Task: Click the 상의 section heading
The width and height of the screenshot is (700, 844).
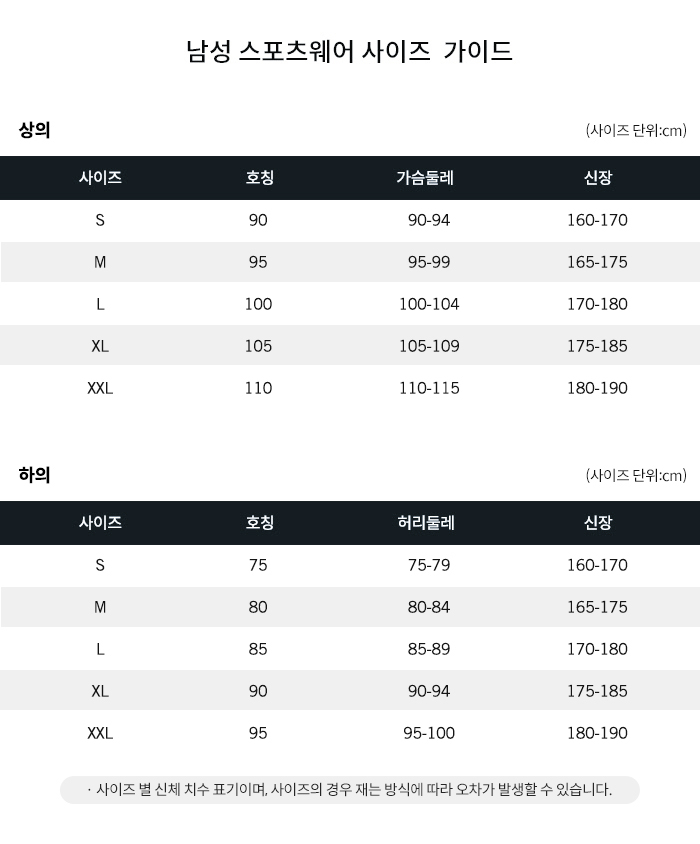Action: pos(34,130)
